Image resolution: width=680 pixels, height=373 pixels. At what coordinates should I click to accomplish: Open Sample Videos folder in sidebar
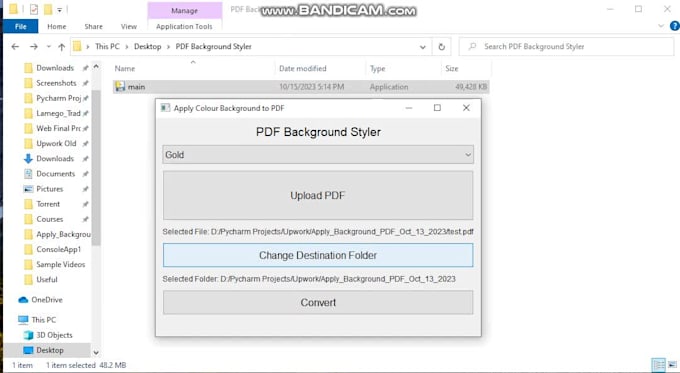60,265
